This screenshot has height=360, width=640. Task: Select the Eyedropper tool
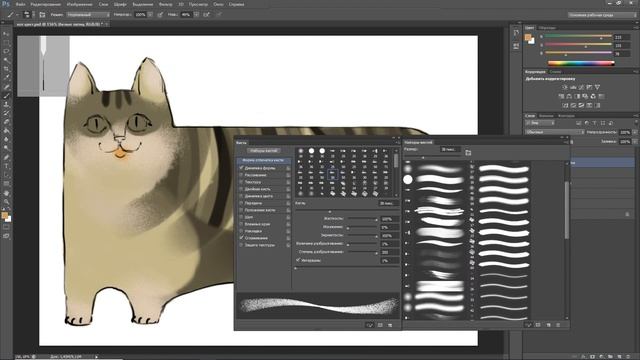pos(6,78)
